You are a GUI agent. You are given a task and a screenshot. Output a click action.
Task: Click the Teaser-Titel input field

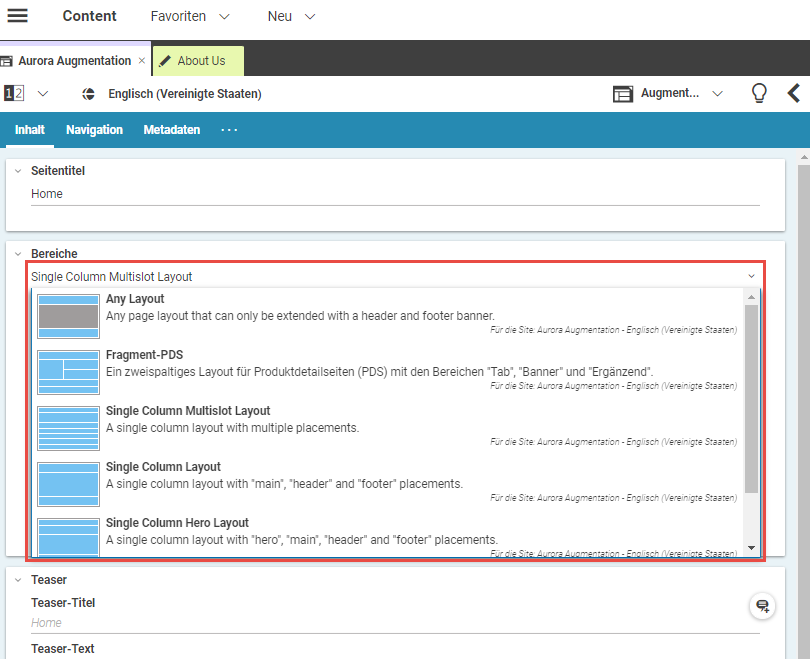pyautogui.click(x=395, y=622)
